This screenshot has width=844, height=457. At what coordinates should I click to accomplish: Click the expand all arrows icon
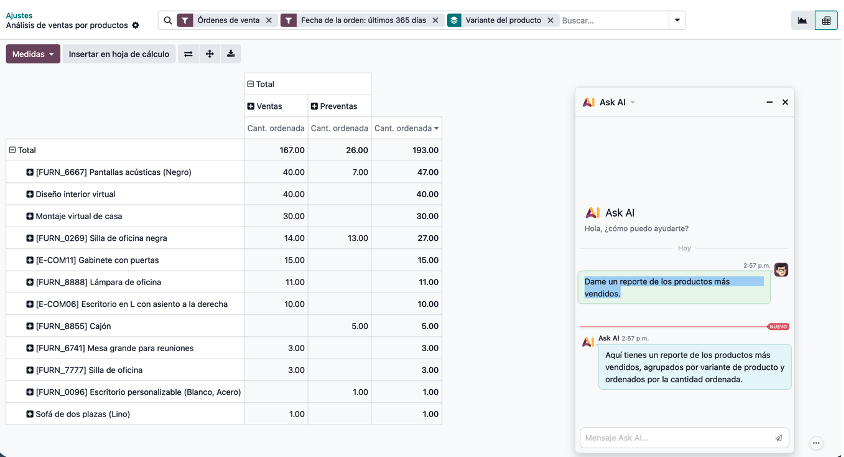click(210, 54)
